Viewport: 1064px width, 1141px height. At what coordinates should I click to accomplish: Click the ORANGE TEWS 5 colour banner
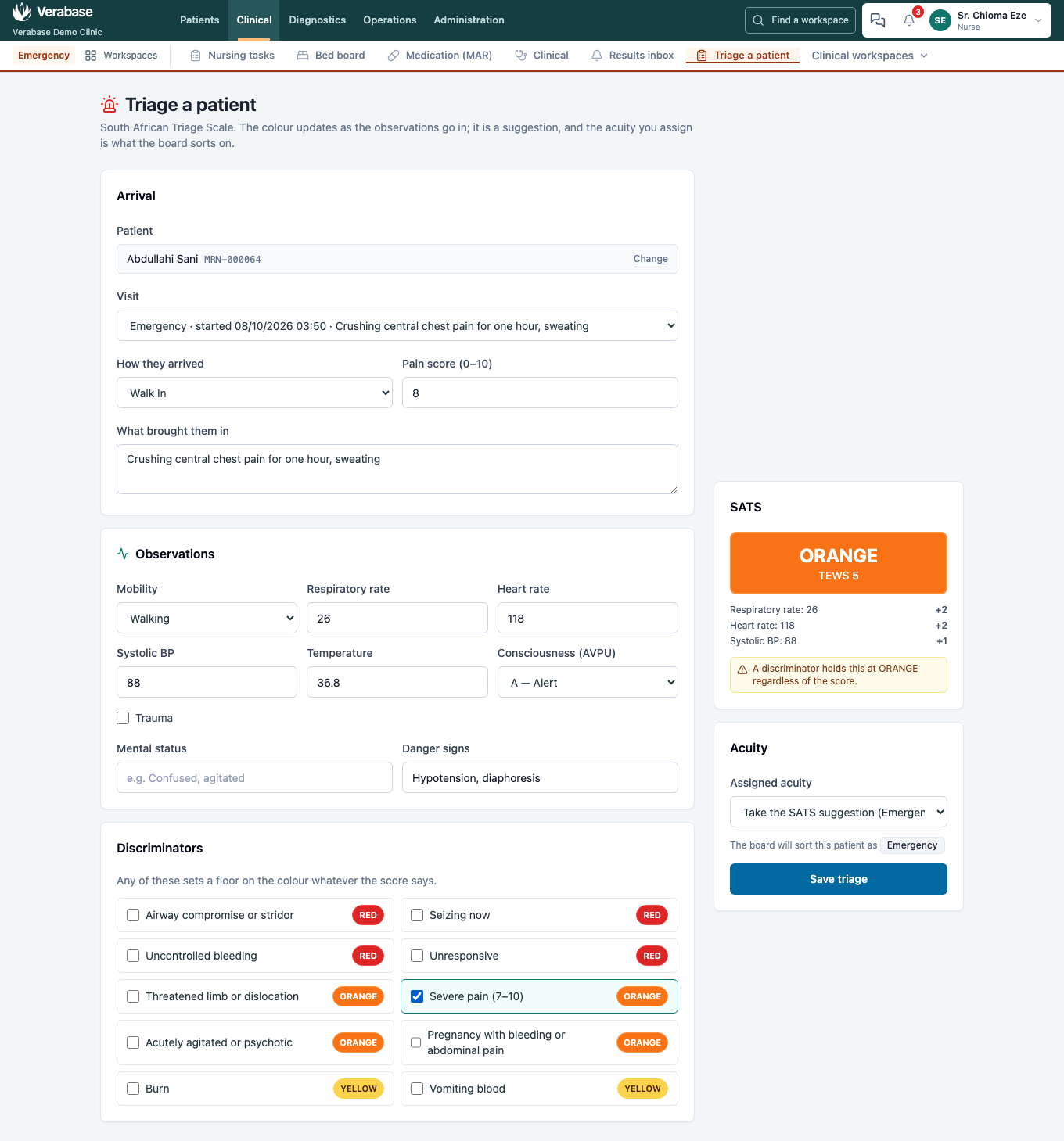(839, 563)
